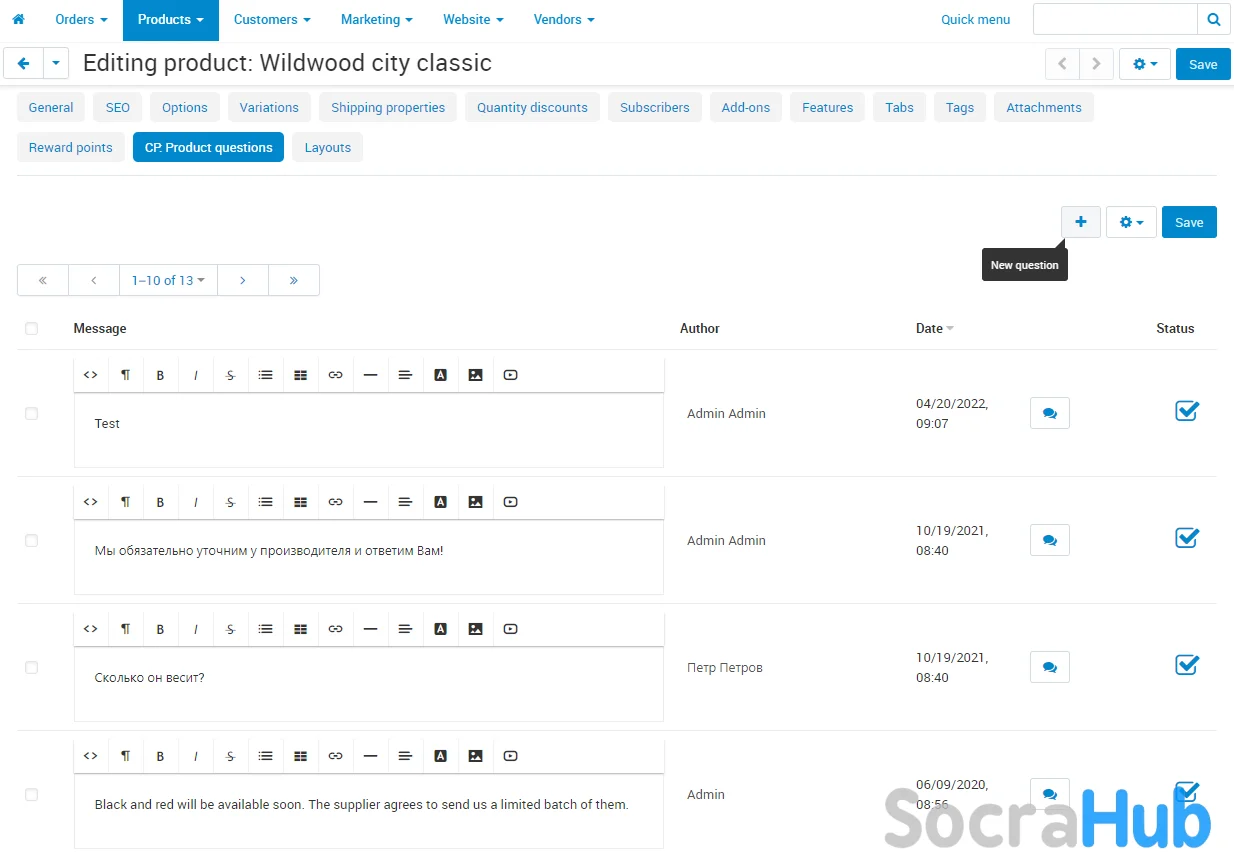The image size is (1234, 853).
Task: Insert image in the Сколько он весит? editor
Action: click(475, 630)
